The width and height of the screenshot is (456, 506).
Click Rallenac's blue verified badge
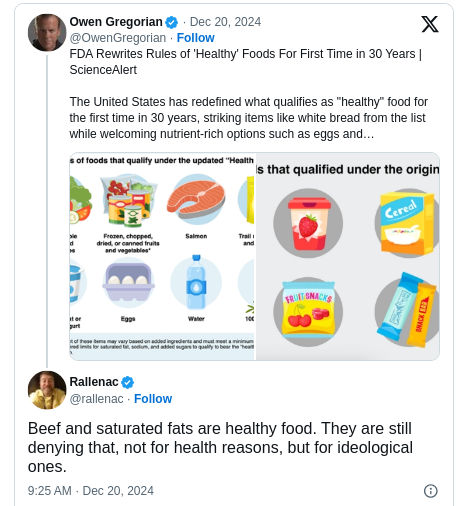coord(127,382)
